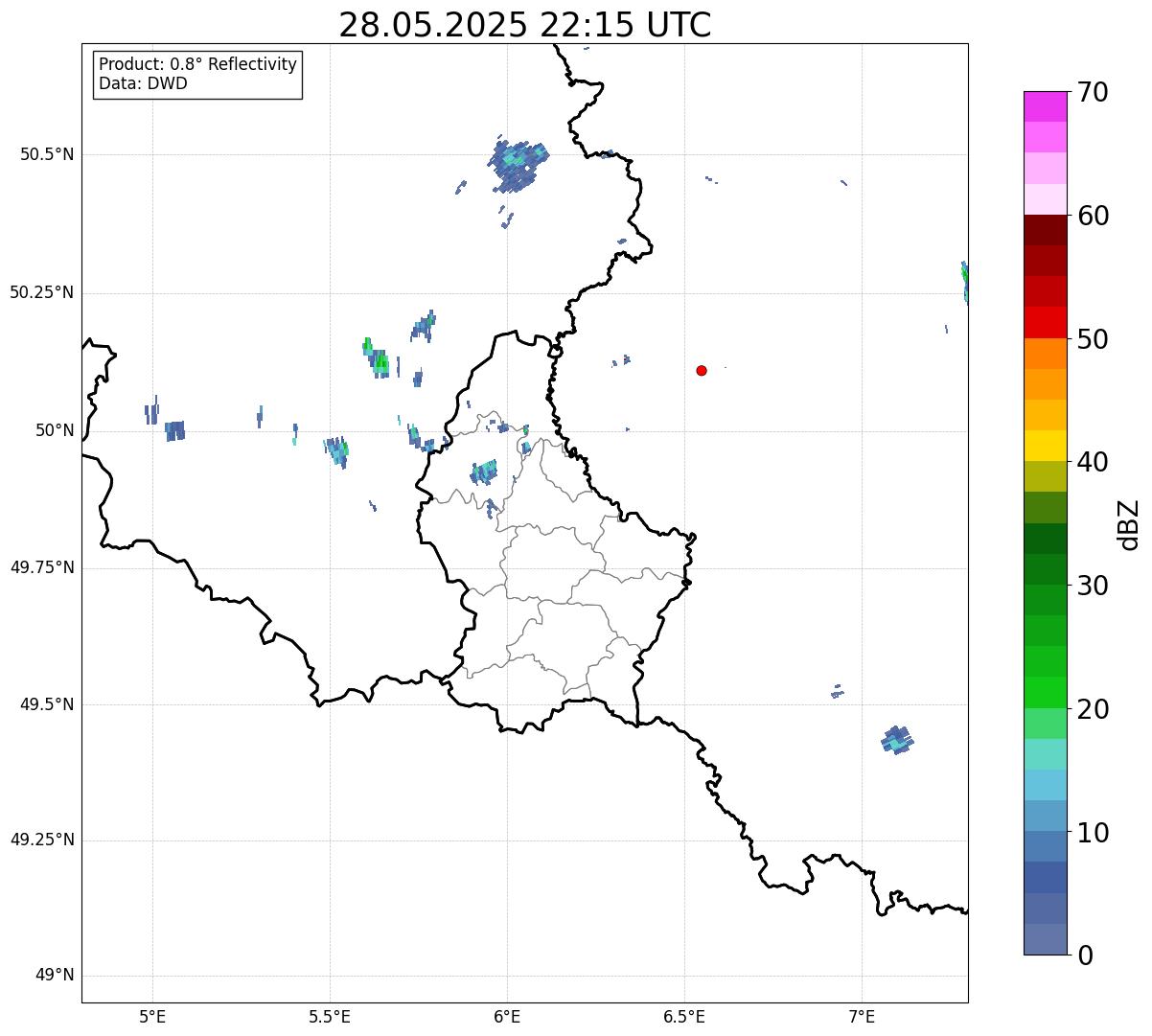Click the colorbar tick label 60

[x=1093, y=216]
